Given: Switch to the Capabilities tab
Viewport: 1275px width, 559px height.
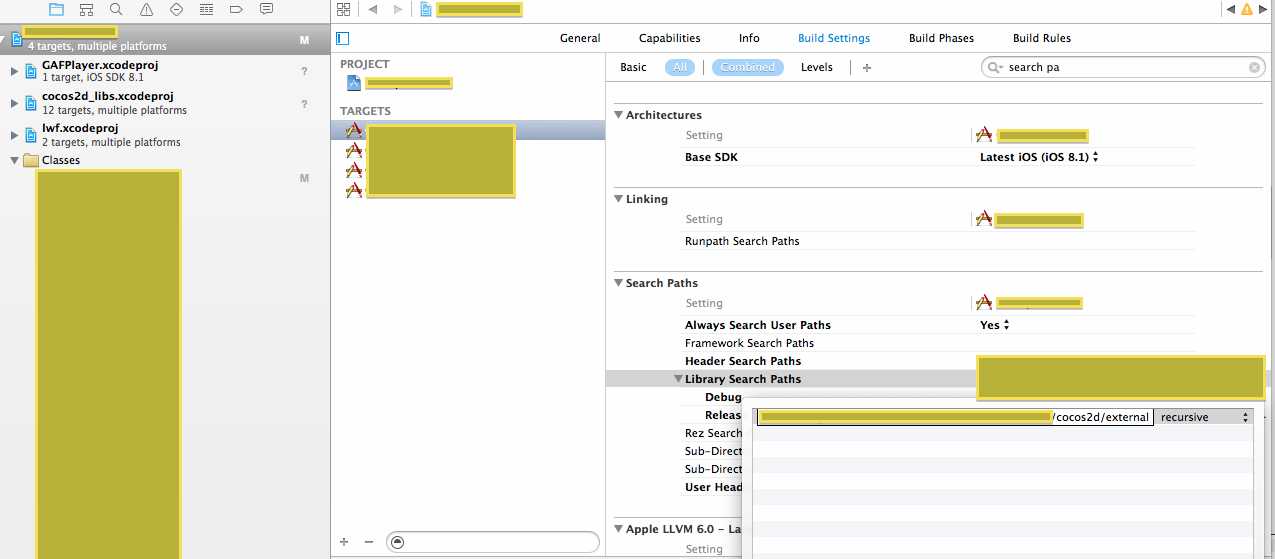Looking at the screenshot, I should [670, 38].
